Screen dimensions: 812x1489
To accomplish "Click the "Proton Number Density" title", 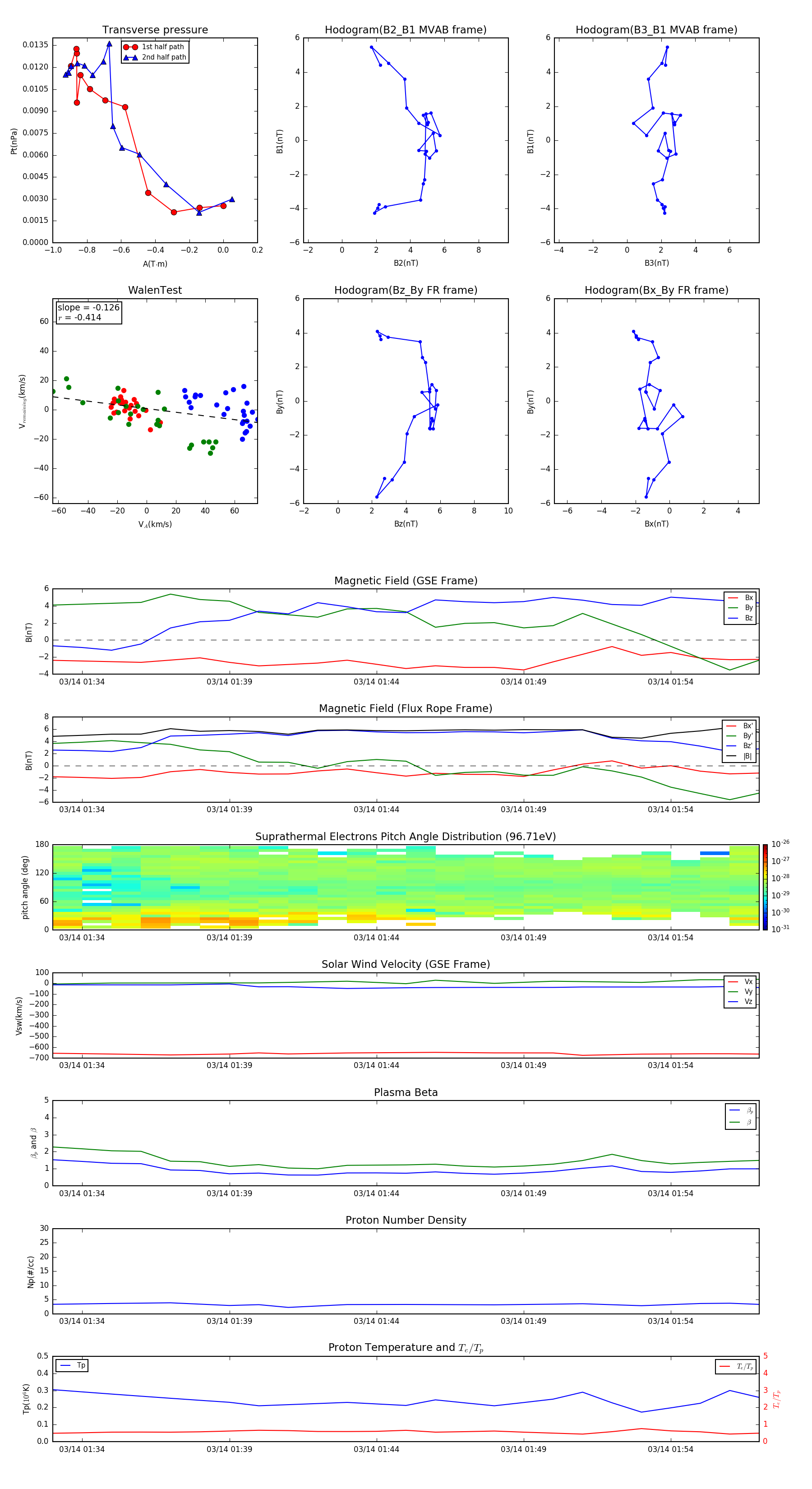I will [406, 1220].
